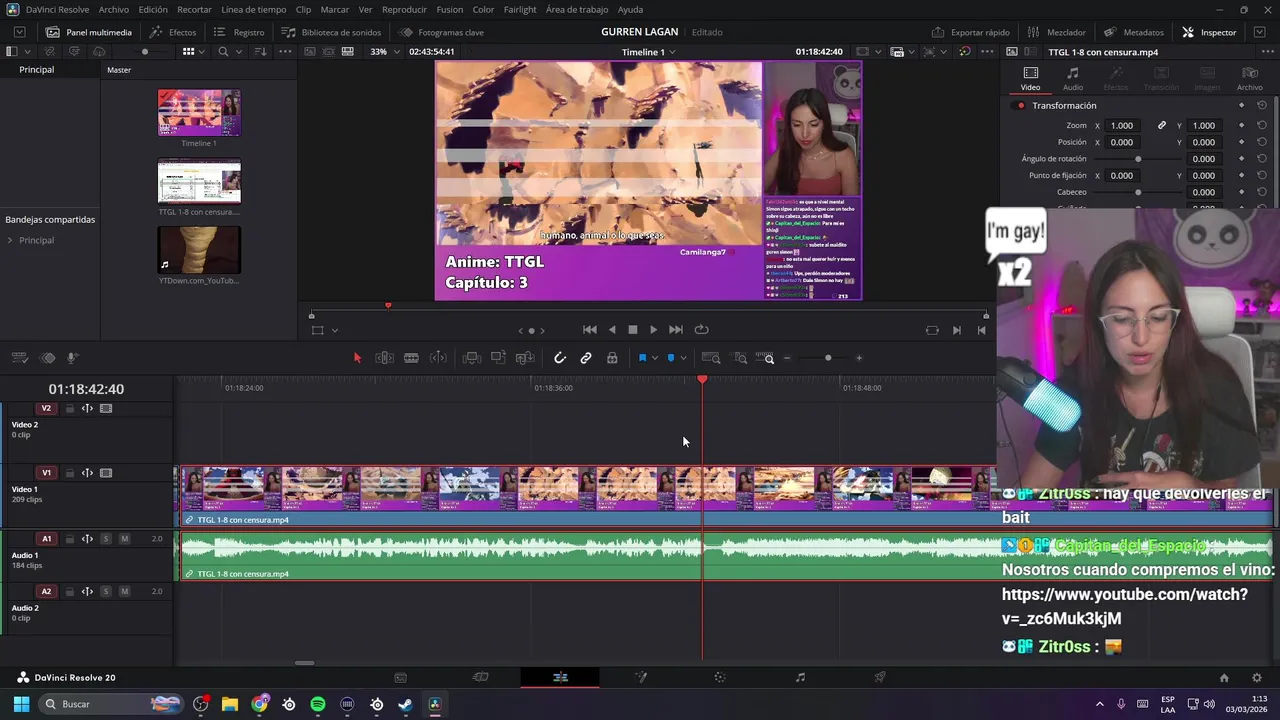Viewport: 1280px width, 720px height.
Task: Adjust the timeline zoom slider
Action: tap(828, 358)
